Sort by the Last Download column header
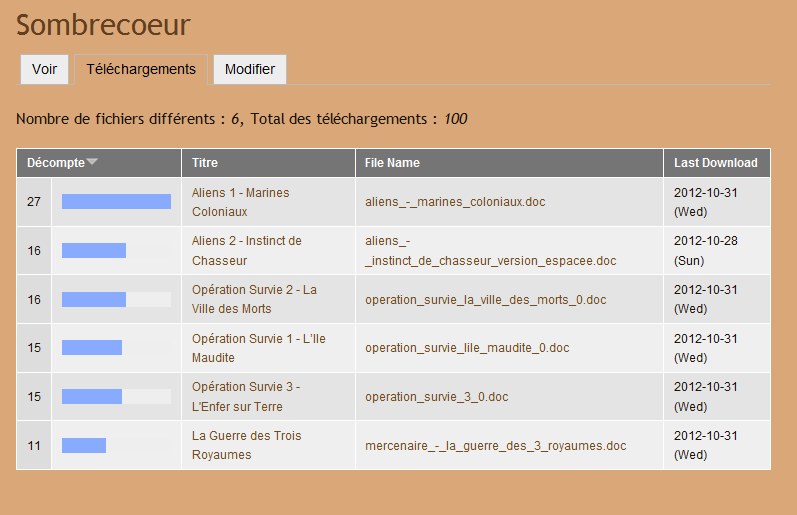 pos(715,162)
